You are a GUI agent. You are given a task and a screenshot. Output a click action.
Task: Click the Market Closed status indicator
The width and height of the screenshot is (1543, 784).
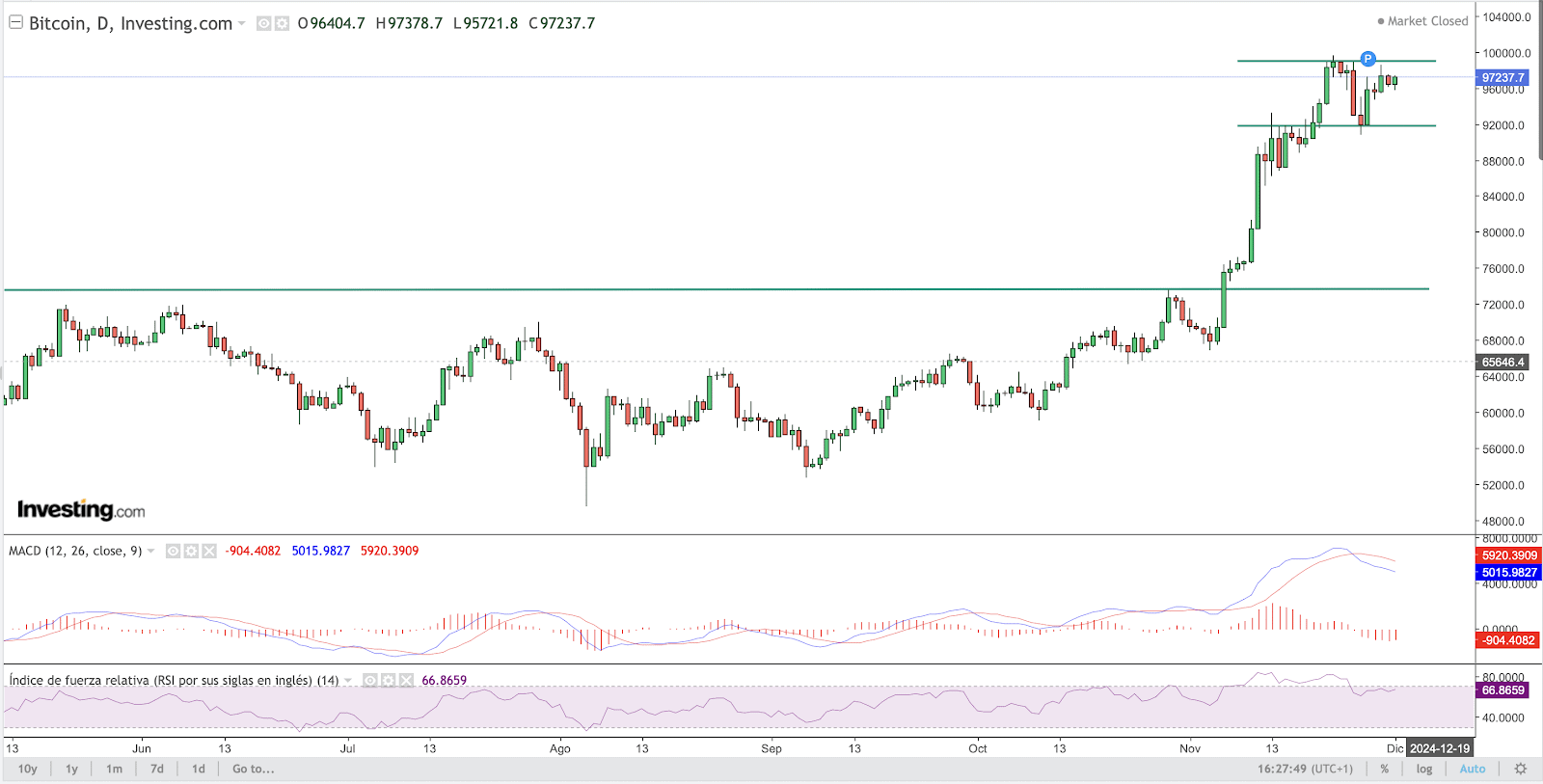(1422, 21)
